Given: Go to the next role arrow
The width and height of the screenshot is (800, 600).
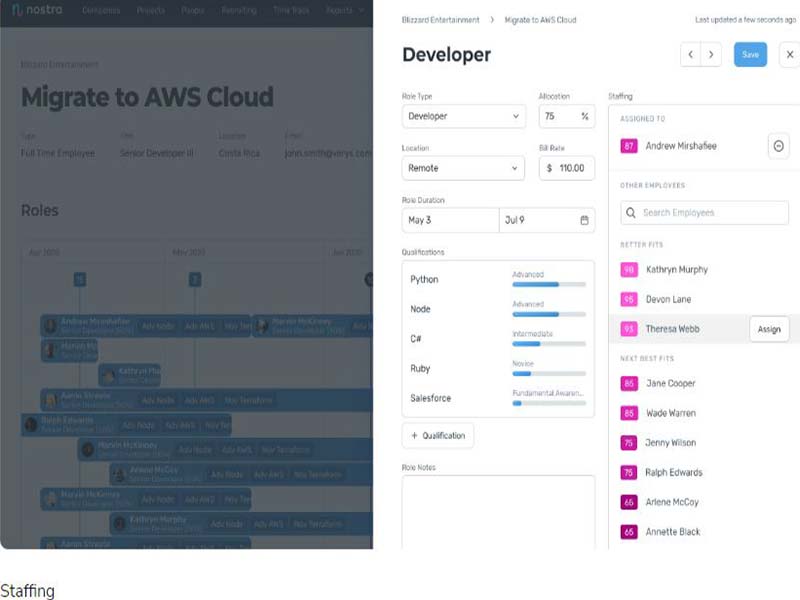Looking at the screenshot, I should click(x=711, y=55).
